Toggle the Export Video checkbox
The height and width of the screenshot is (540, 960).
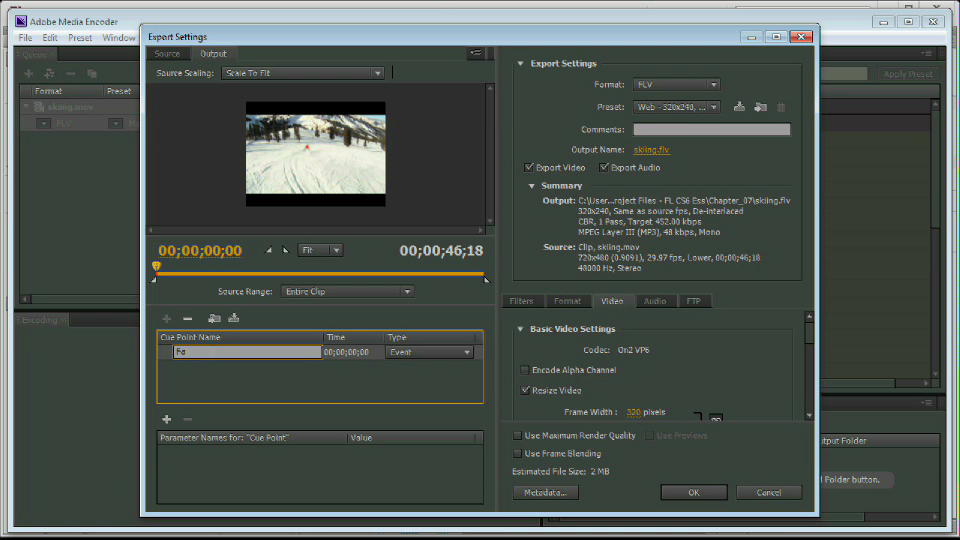[529, 167]
